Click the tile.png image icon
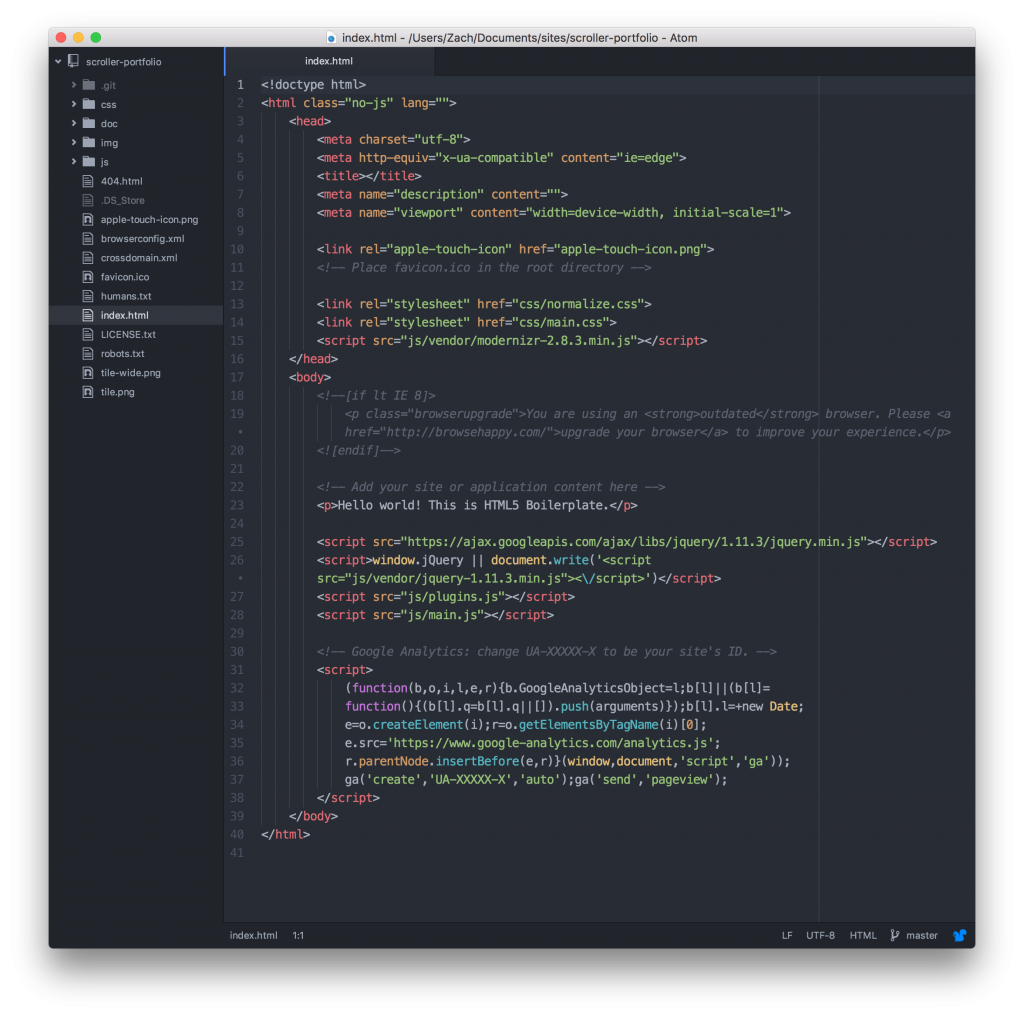The width and height of the screenshot is (1024, 1018). tap(88, 392)
